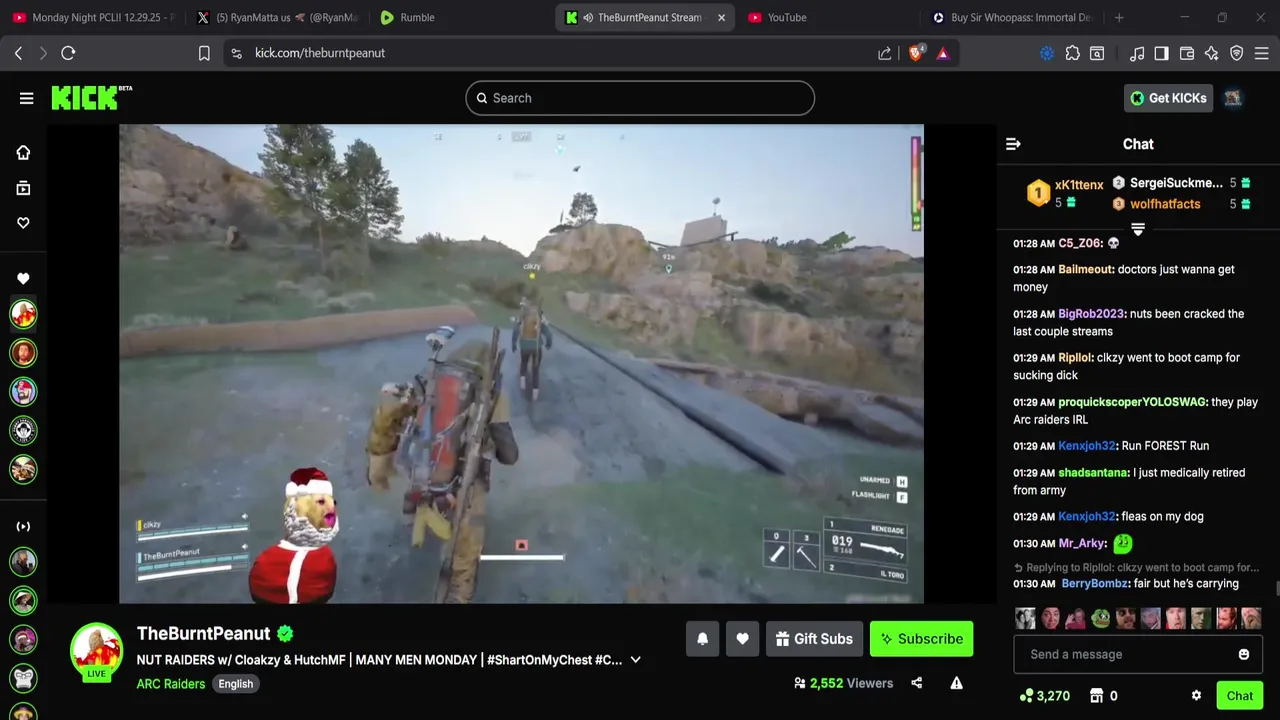The image size is (1280, 720).
Task: Open xK1ttenx top gifter entry
Action: 1066,194
